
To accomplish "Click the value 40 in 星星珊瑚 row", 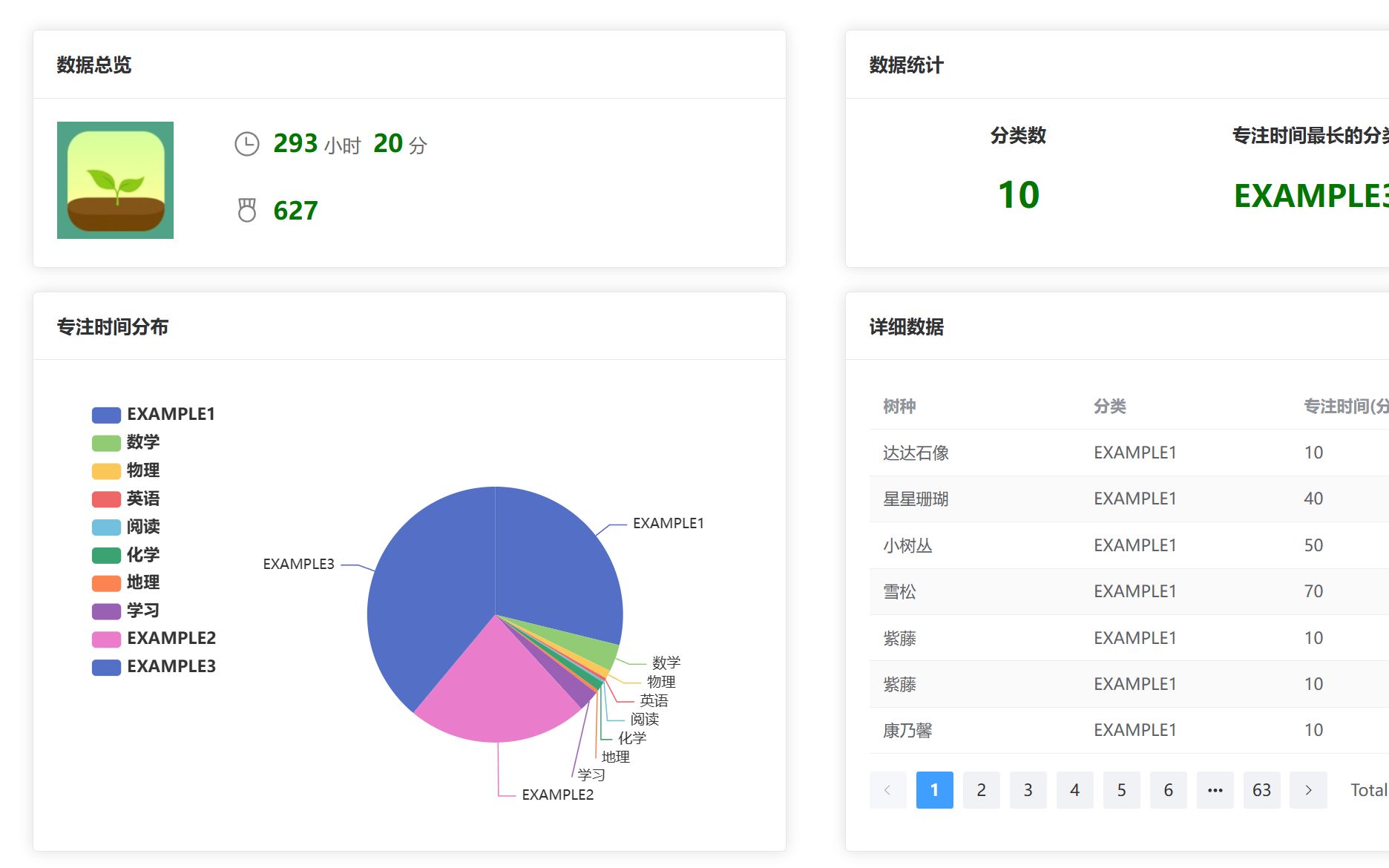I will 1313,499.
